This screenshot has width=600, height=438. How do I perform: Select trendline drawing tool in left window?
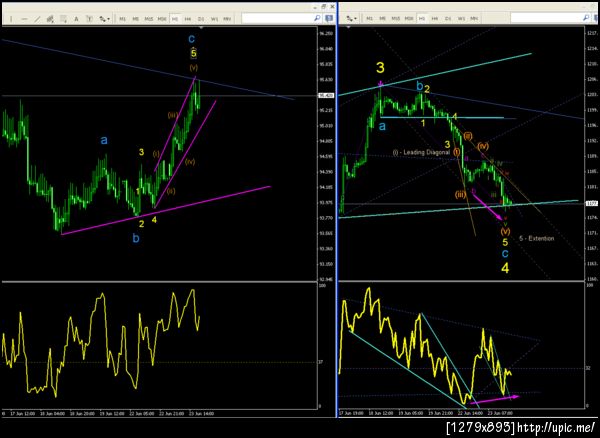[37, 18]
